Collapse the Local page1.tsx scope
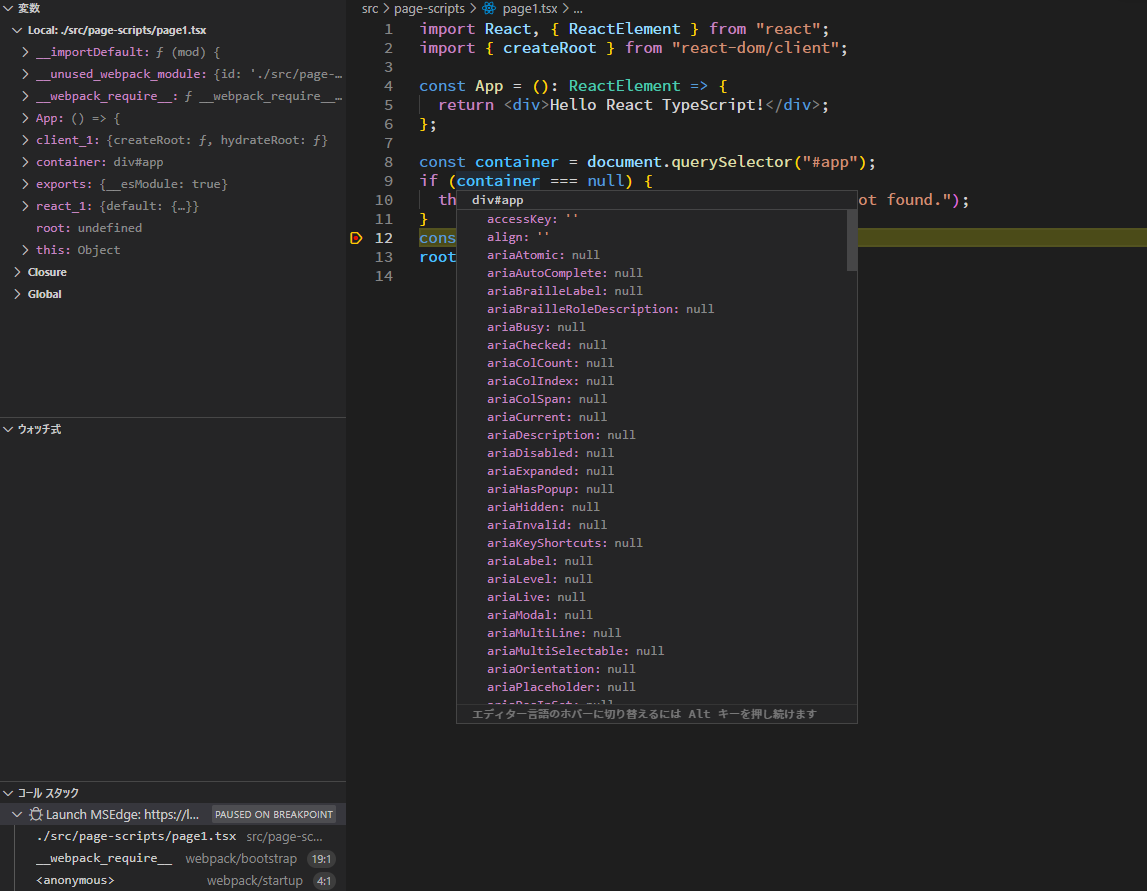The width and height of the screenshot is (1147, 891). click(17, 30)
